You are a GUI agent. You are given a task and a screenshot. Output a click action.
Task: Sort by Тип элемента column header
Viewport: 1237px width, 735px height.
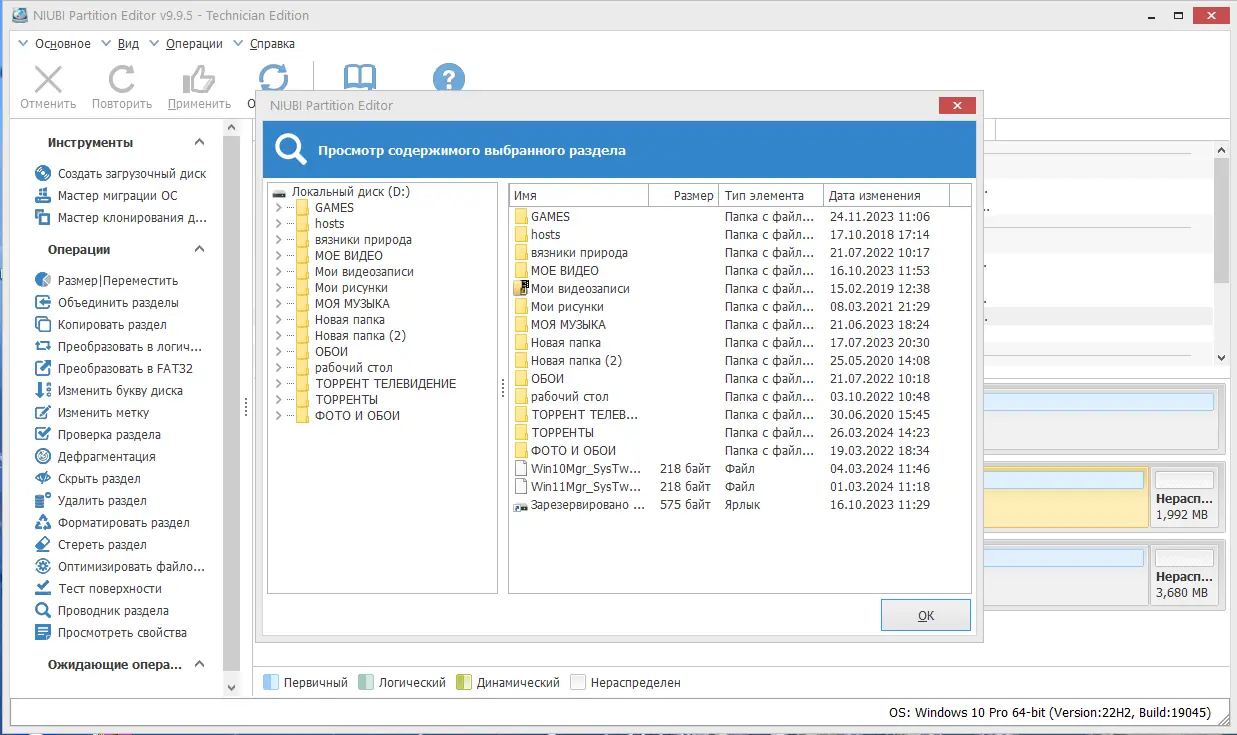click(x=771, y=195)
